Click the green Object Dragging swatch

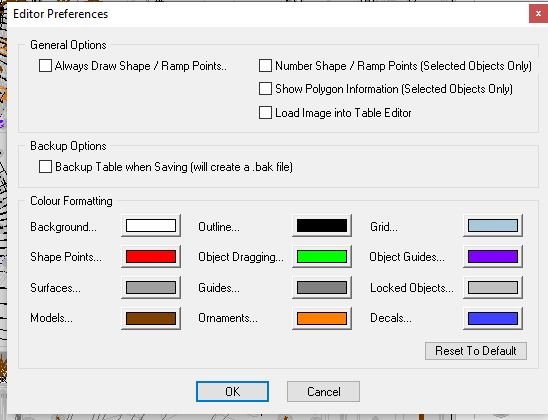coord(322,256)
